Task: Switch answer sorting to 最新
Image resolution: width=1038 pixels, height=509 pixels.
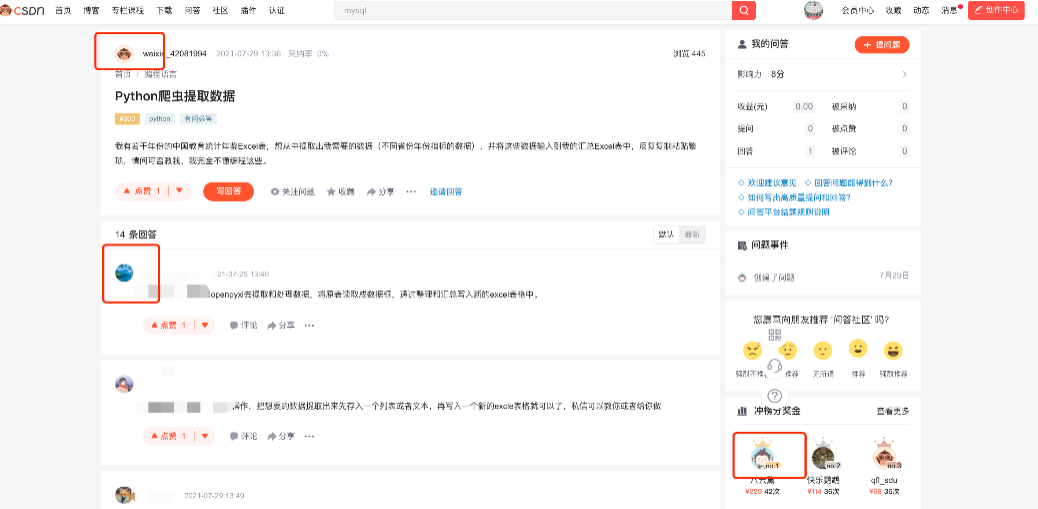Action: pyautogui.click(x=692, y=234)
